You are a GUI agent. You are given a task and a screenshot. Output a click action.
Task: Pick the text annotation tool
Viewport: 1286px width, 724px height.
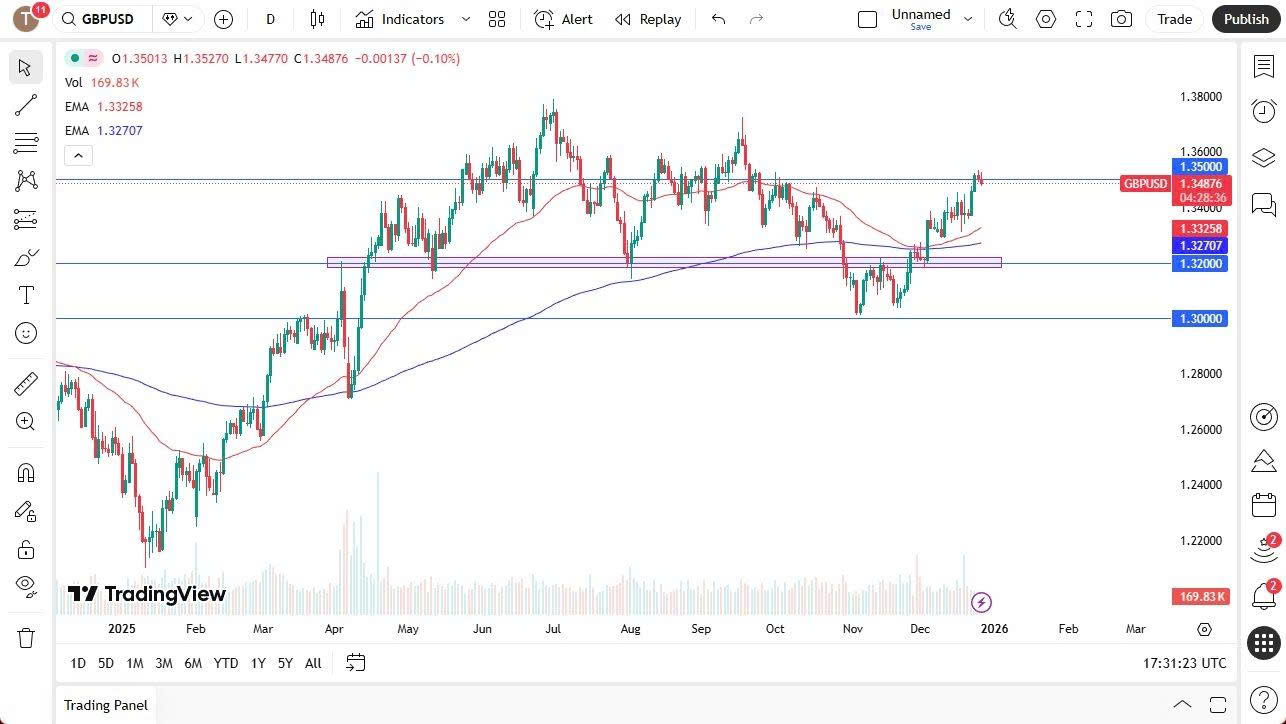tap(25, 295)
